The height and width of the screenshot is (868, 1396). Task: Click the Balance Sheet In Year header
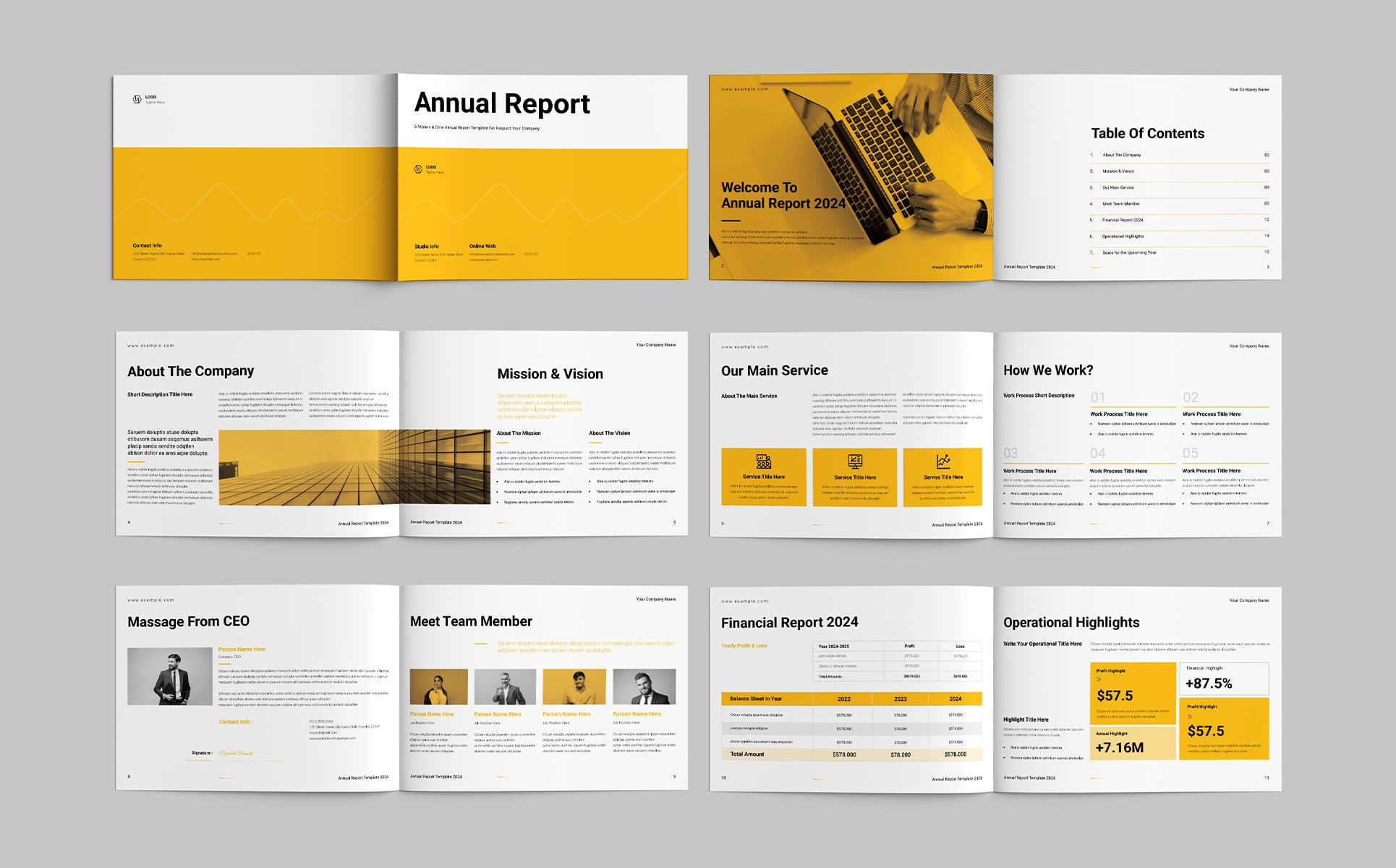756,699
